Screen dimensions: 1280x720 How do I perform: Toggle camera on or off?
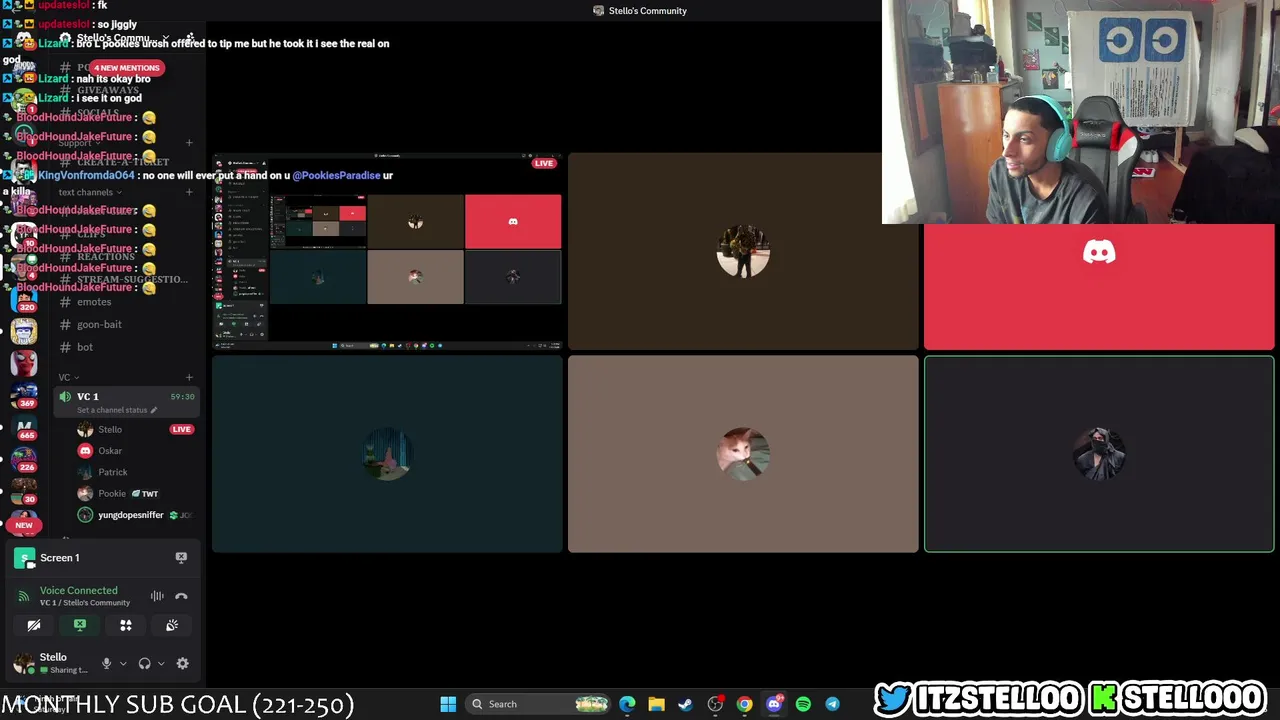[x=34, y=625]
